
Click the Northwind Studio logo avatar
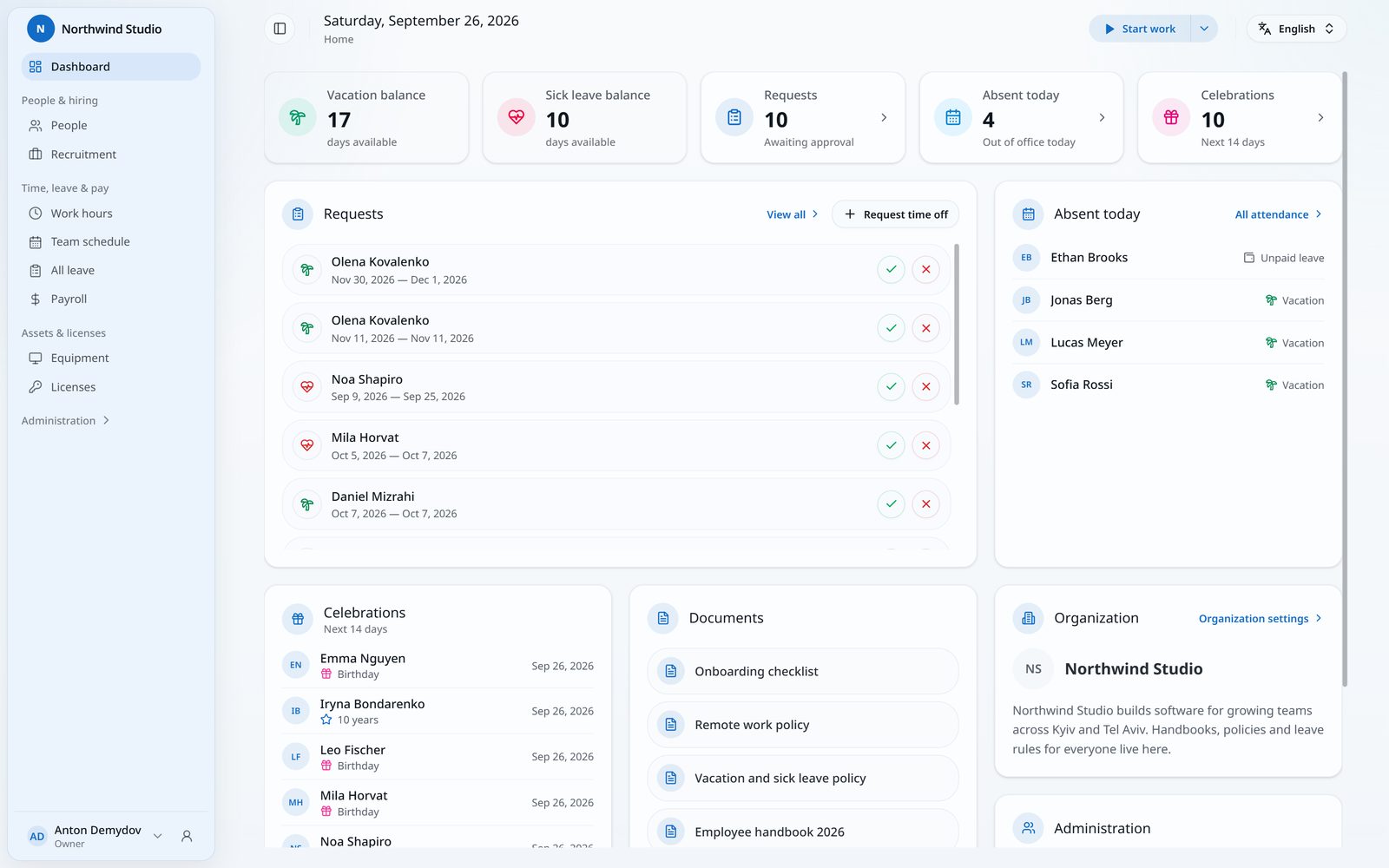pos(41,29)
